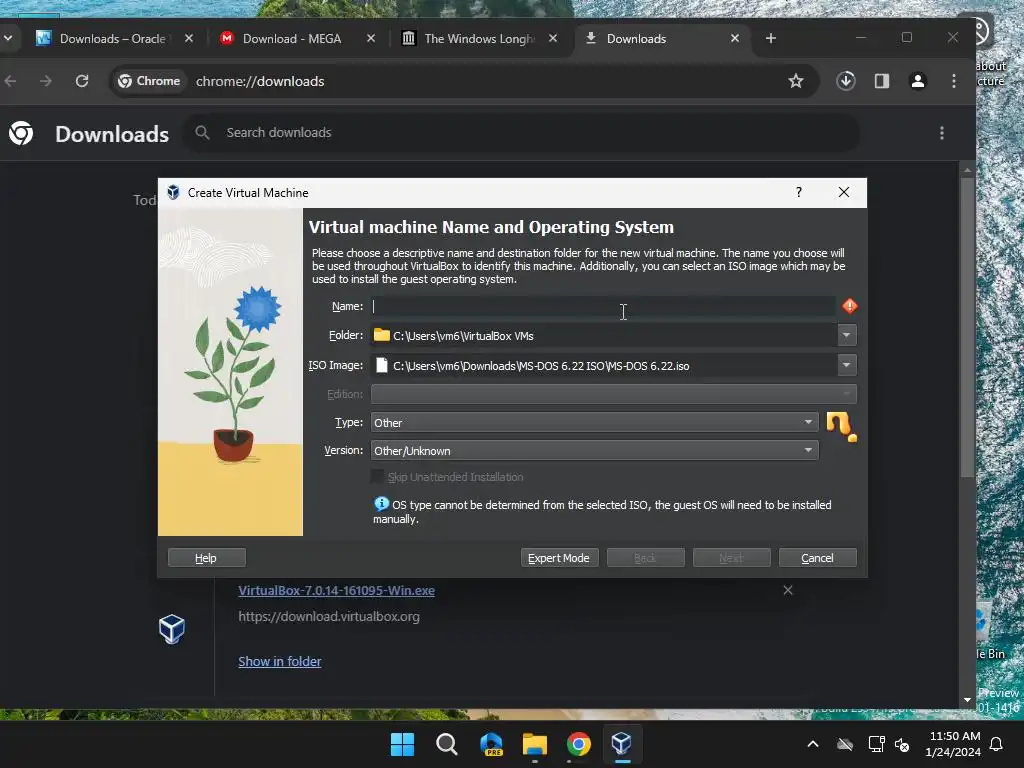Click Chrome address bar chrome://downloads

pos(260,81)
